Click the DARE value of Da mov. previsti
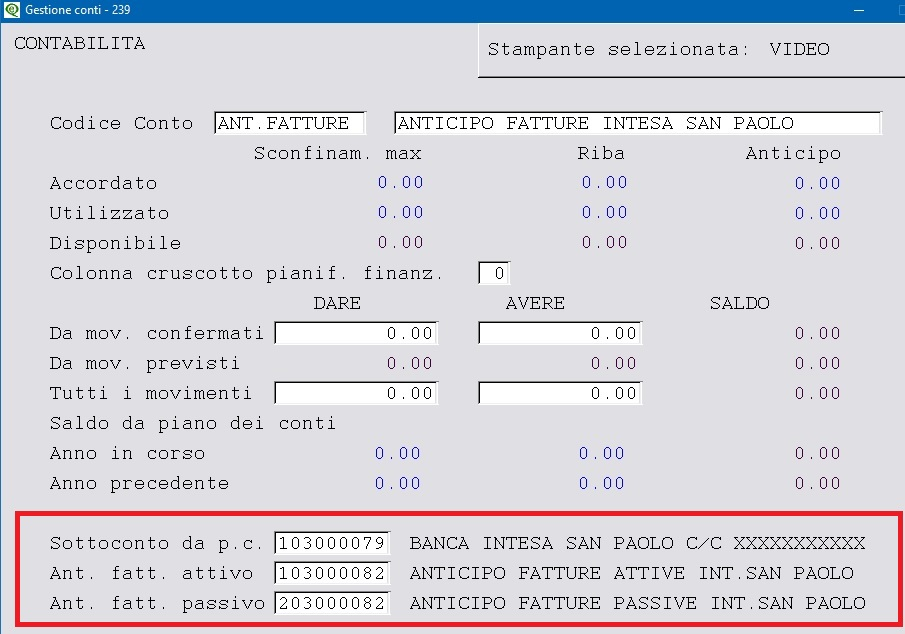This screenshot has width=905, height=634. 410,363
